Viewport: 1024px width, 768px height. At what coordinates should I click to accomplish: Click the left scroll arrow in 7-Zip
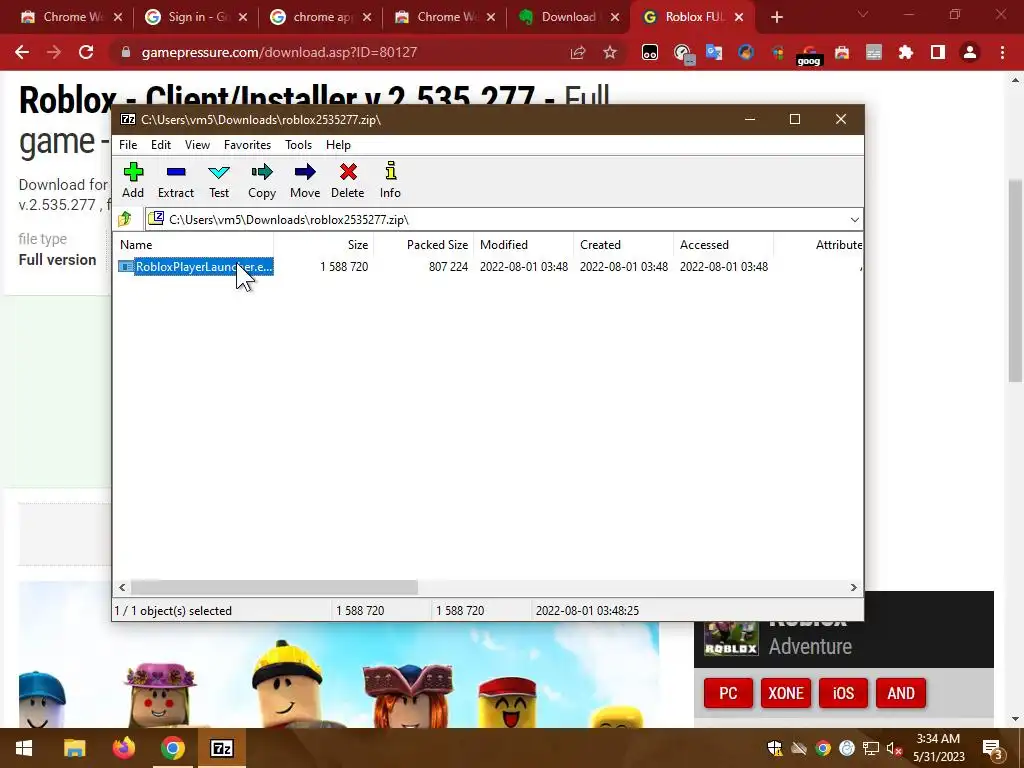122,587
